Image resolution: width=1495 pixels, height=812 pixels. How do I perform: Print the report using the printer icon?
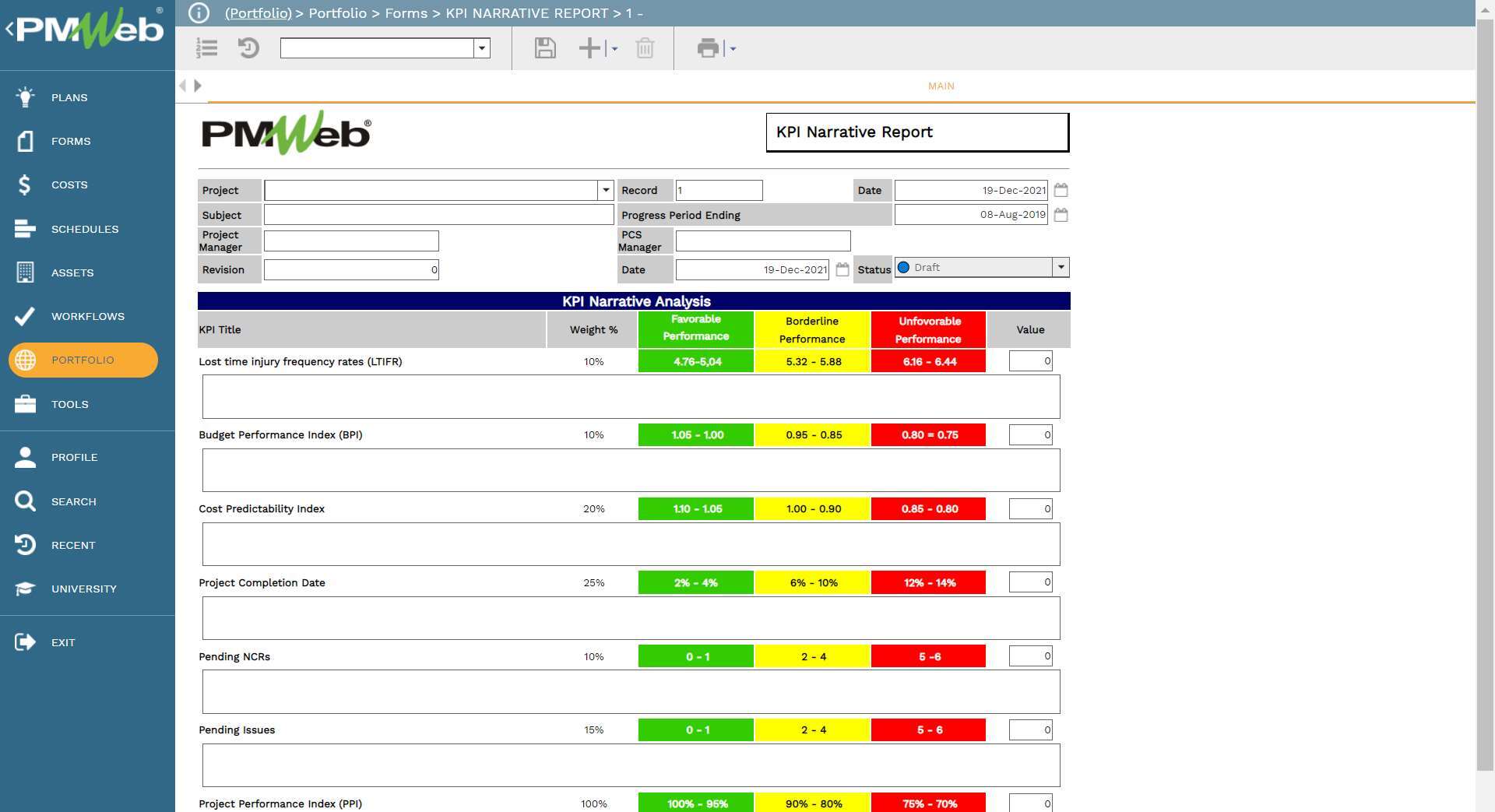click(x=707, y=48)
